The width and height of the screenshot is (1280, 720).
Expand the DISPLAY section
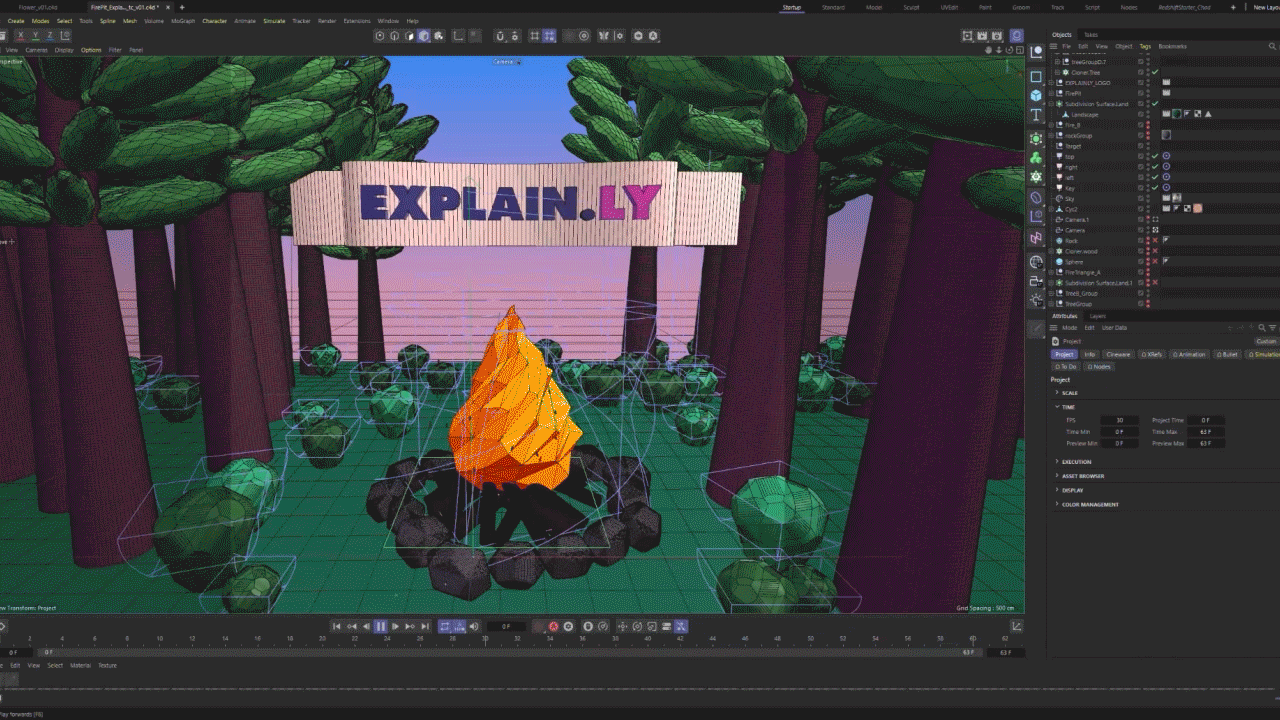1057,490
